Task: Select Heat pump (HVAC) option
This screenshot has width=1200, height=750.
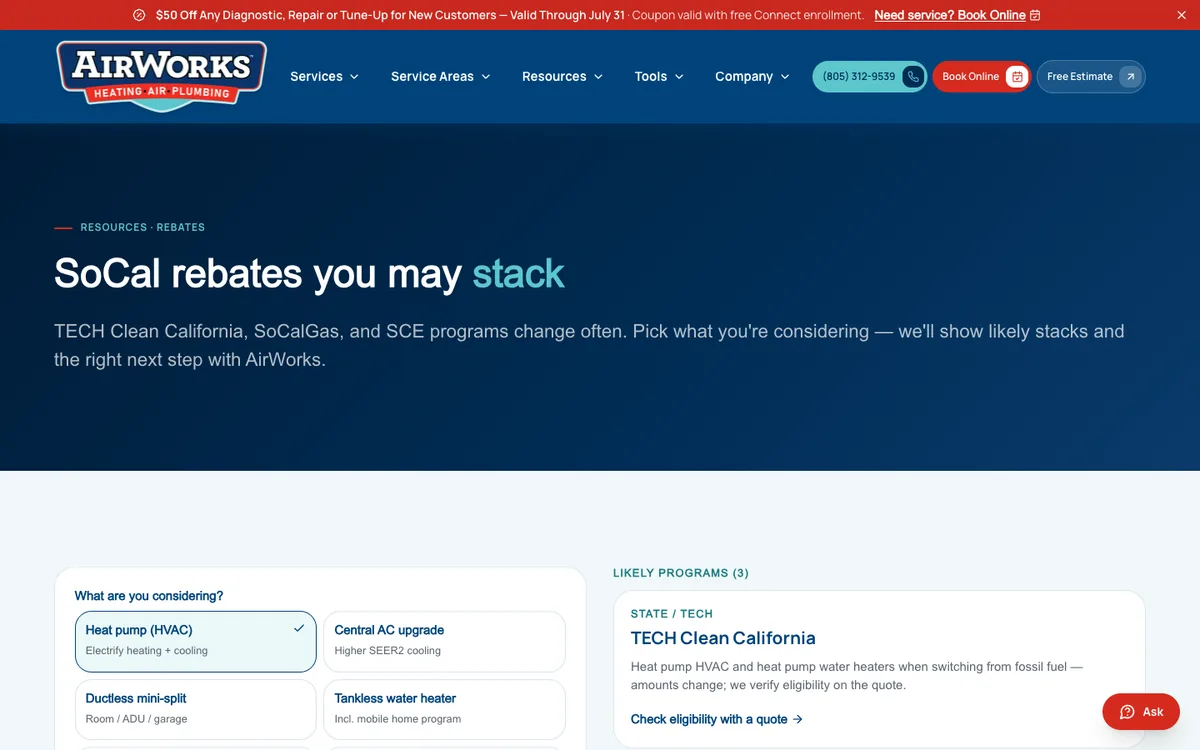Action: (196, 641)
